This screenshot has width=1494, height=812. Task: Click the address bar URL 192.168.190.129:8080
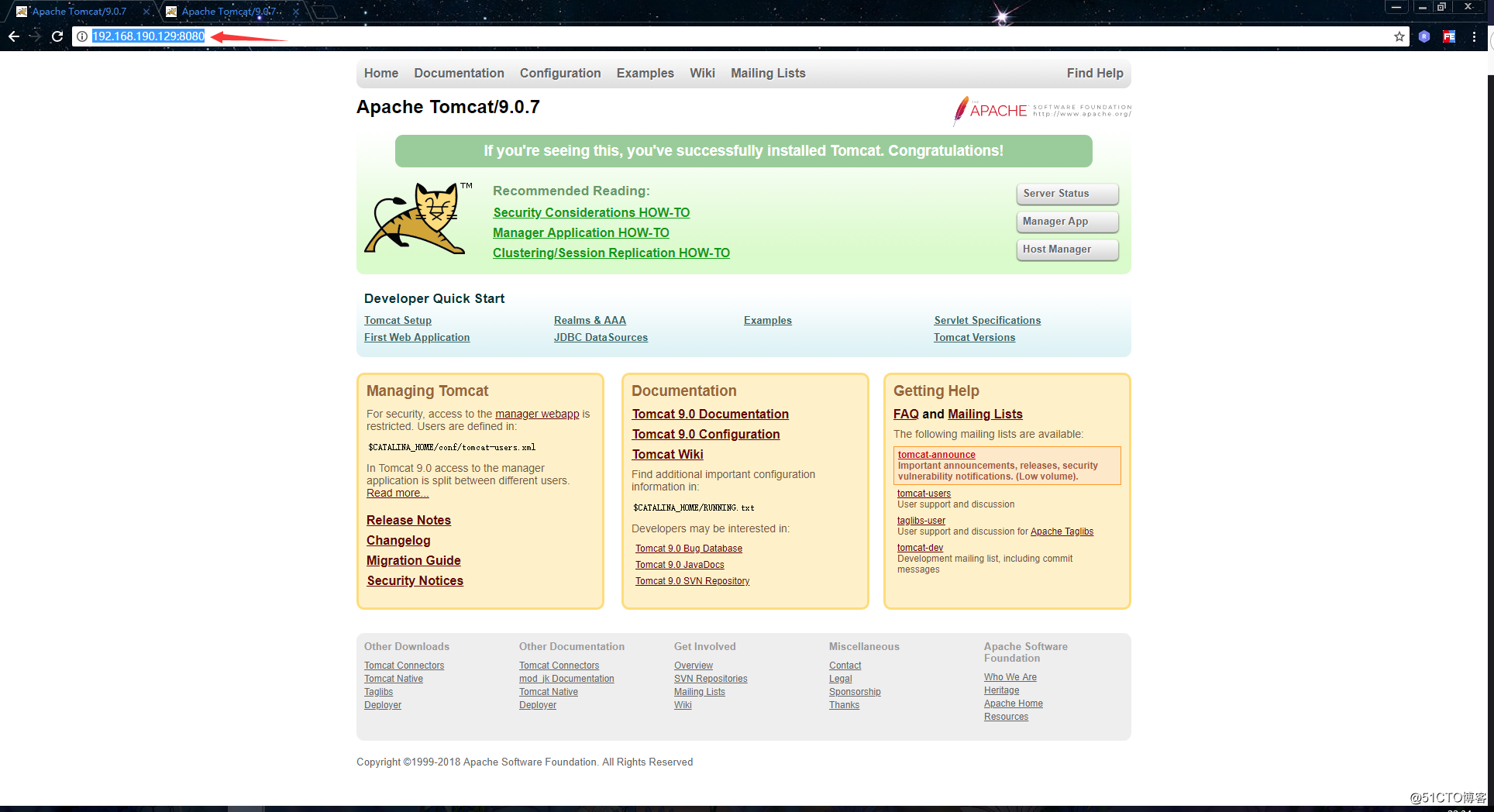(x=149, y=36)
